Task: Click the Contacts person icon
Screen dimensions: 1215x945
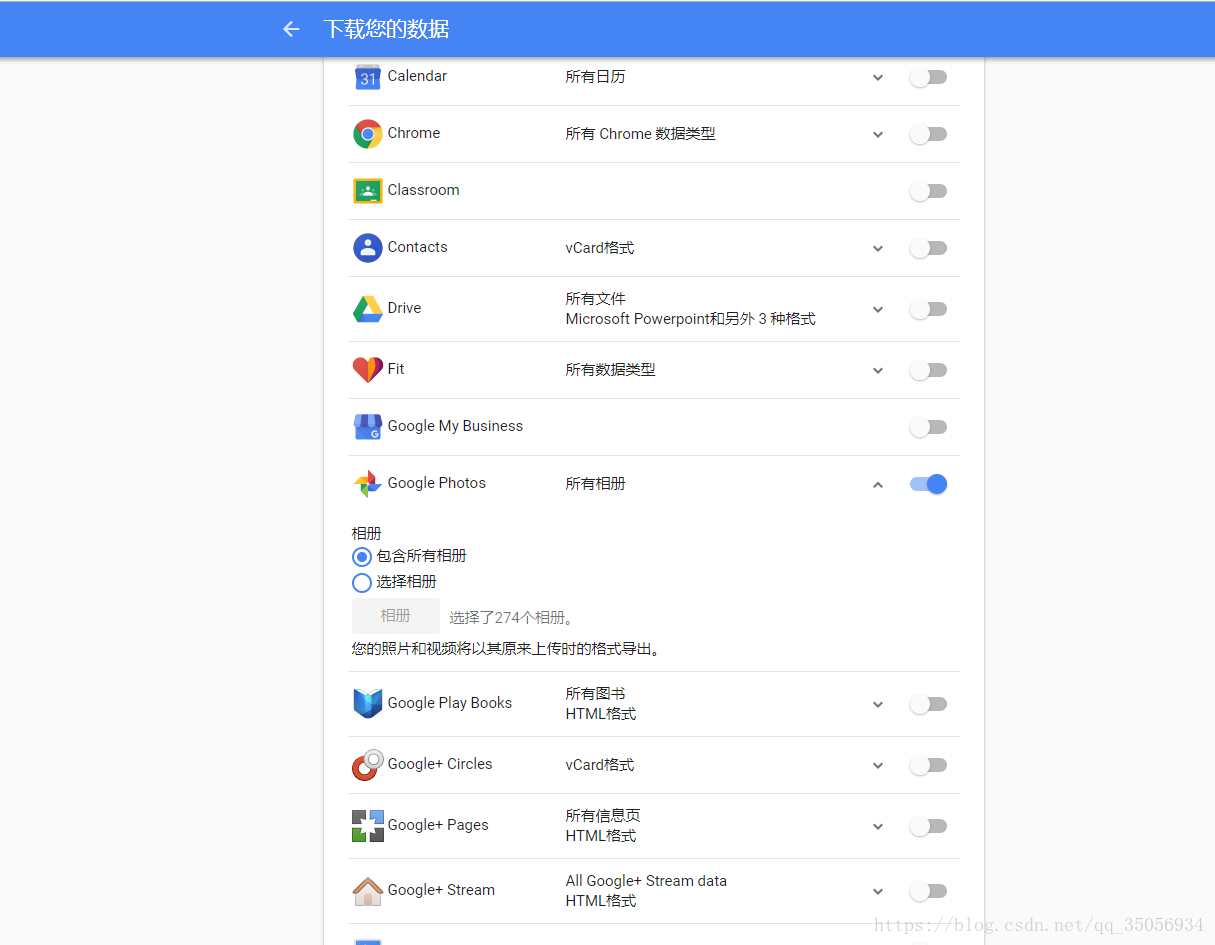Action: coord(368,248)
